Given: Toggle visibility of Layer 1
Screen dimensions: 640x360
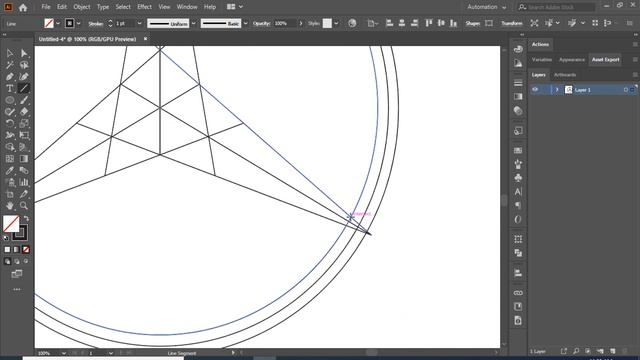Looking at the screenshot, I should point(535,90).
